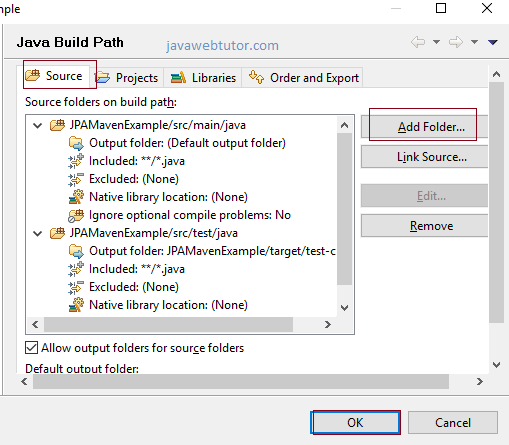Image resolution: width=509 pixels, height=445 pixels.
Task: Click Included filter icon under src/main/java
Action: click(76, 161)
